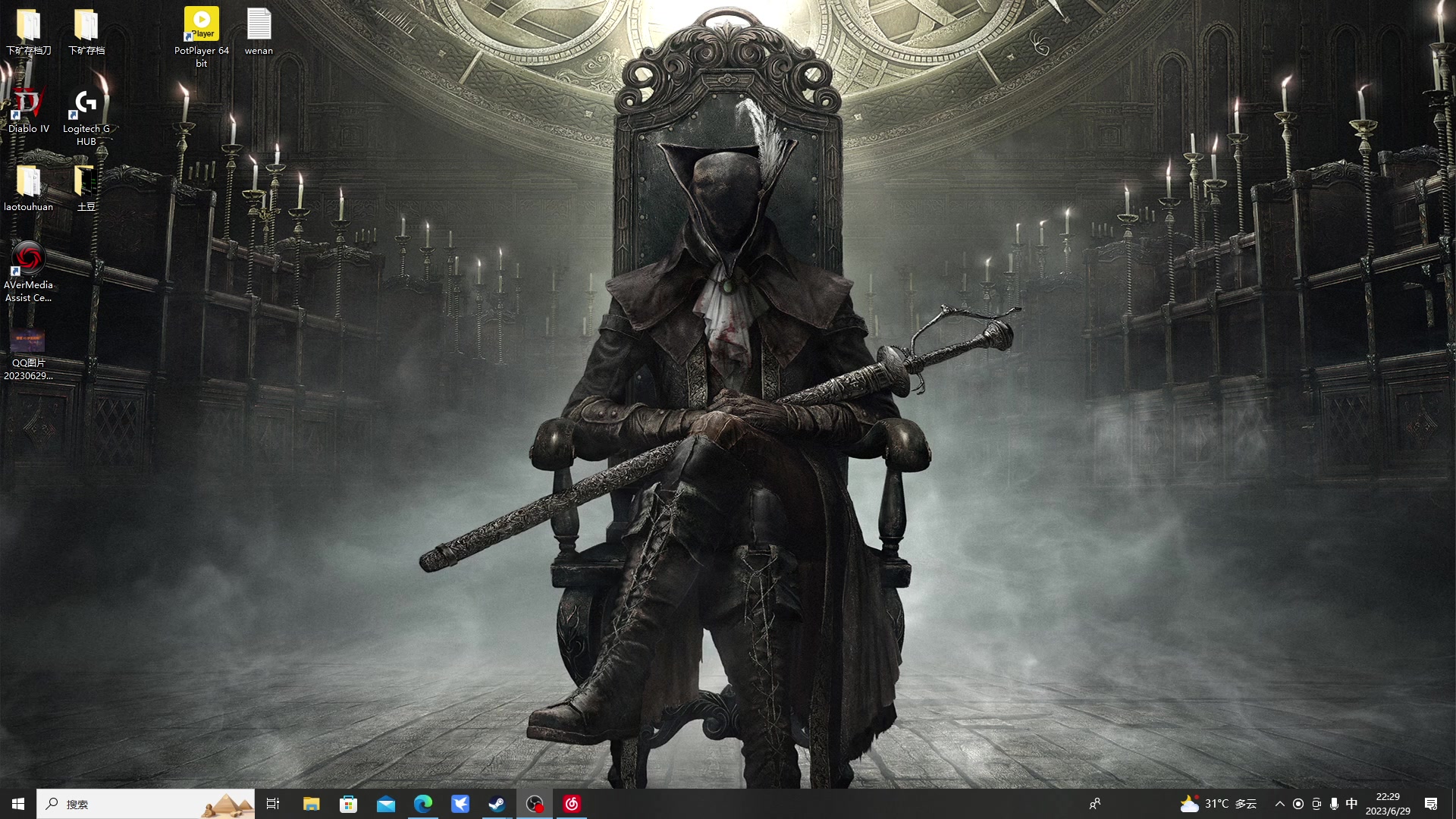The image size is (1456, 819).
Task: Open File Explorer from the taskbar
Action: click(312, 804)
